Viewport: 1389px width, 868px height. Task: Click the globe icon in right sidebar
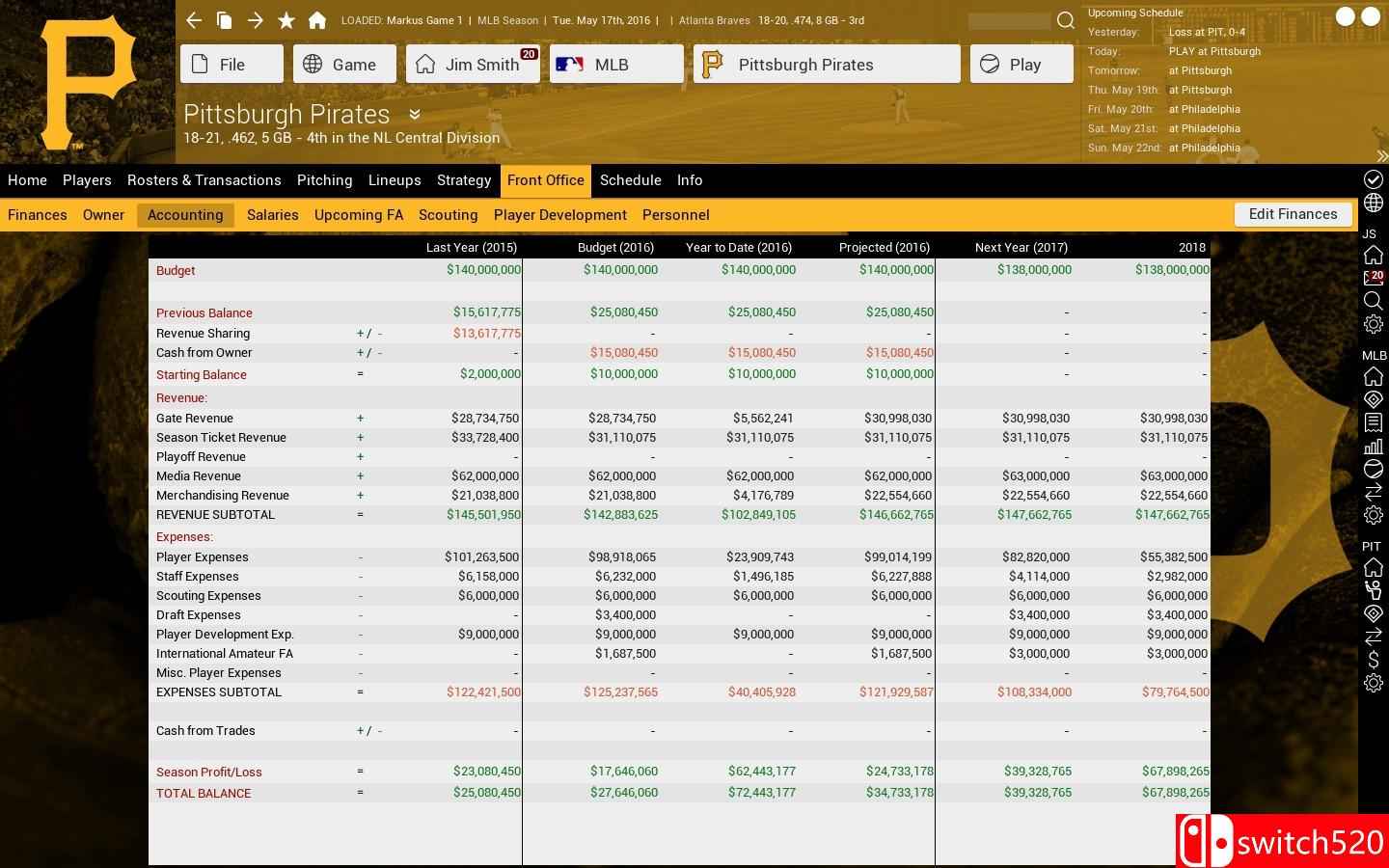[x=1373, y=203]
